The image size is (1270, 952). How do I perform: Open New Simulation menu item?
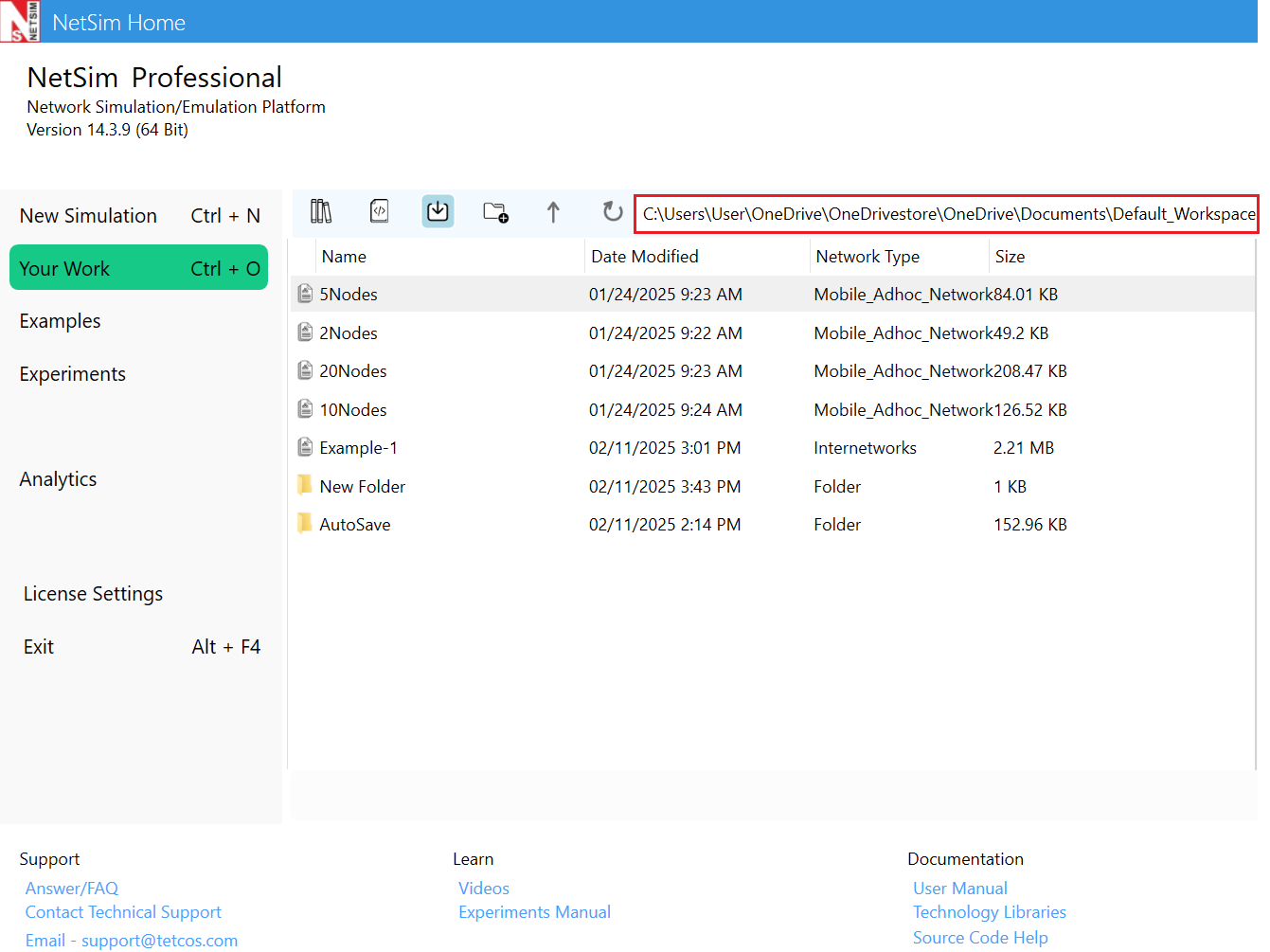click(x=139, y=216)
